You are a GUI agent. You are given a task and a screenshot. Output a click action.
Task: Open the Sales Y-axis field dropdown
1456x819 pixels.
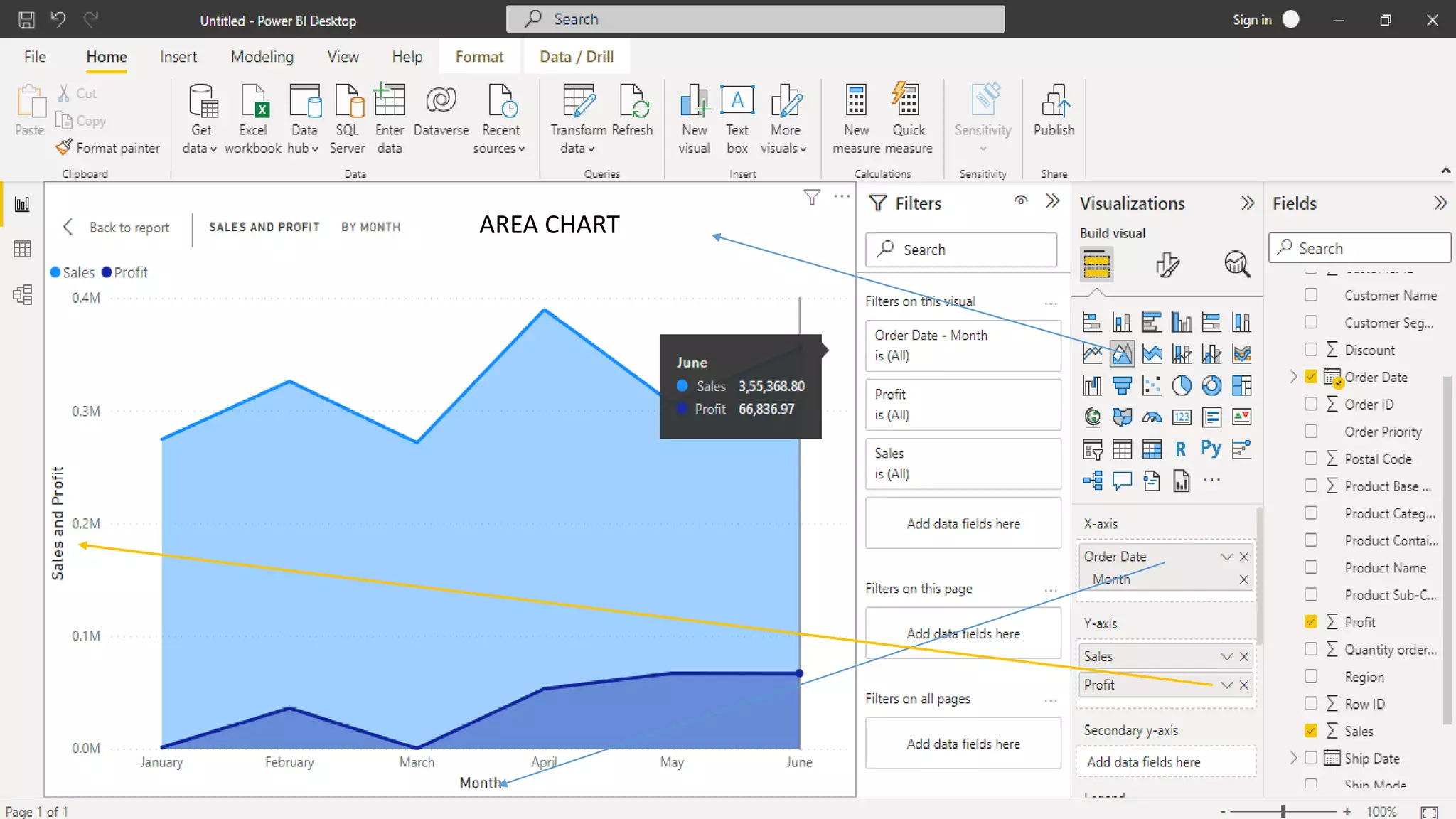(1226, 656)
